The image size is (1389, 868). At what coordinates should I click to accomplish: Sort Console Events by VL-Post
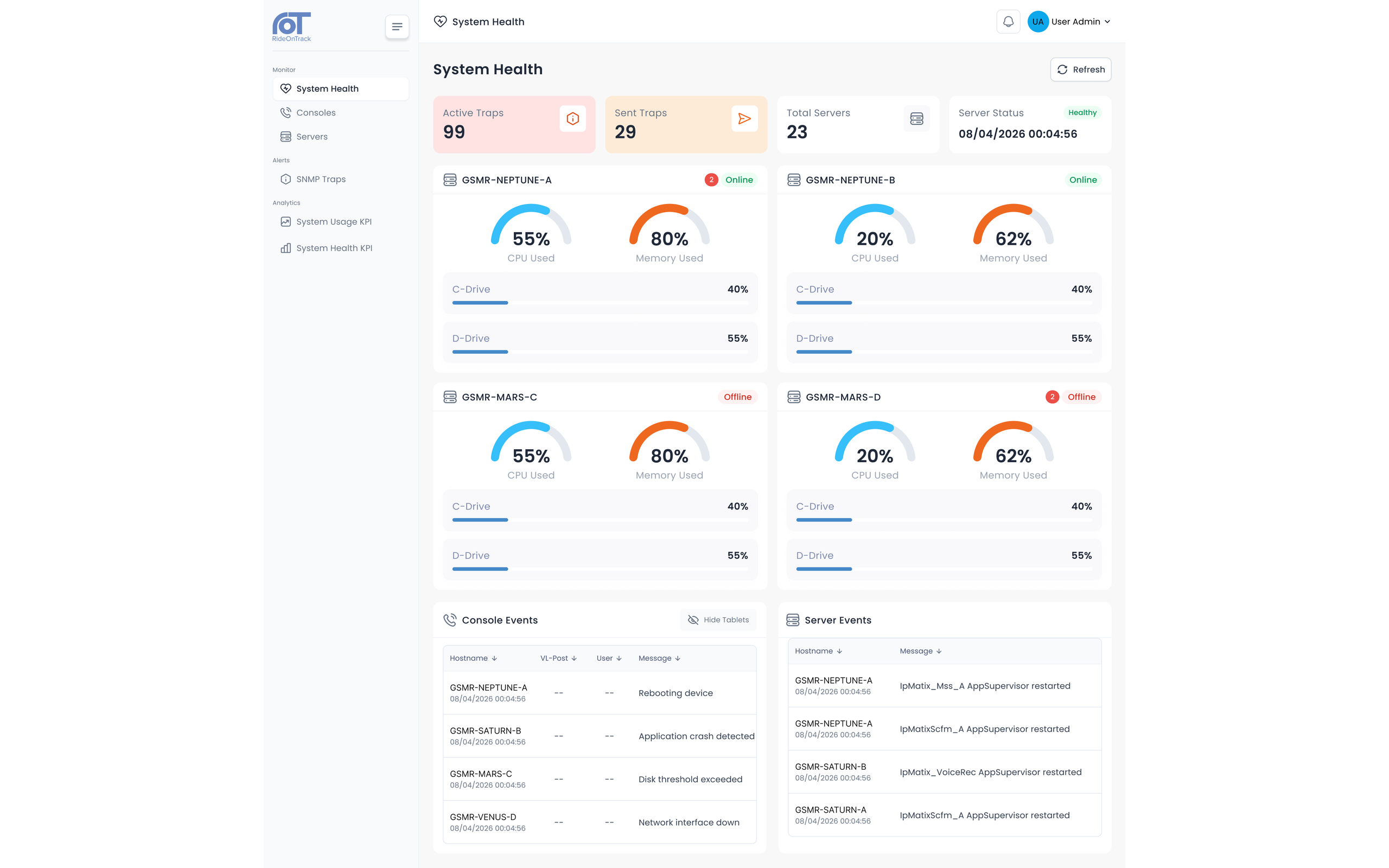[x=558, y=659]
